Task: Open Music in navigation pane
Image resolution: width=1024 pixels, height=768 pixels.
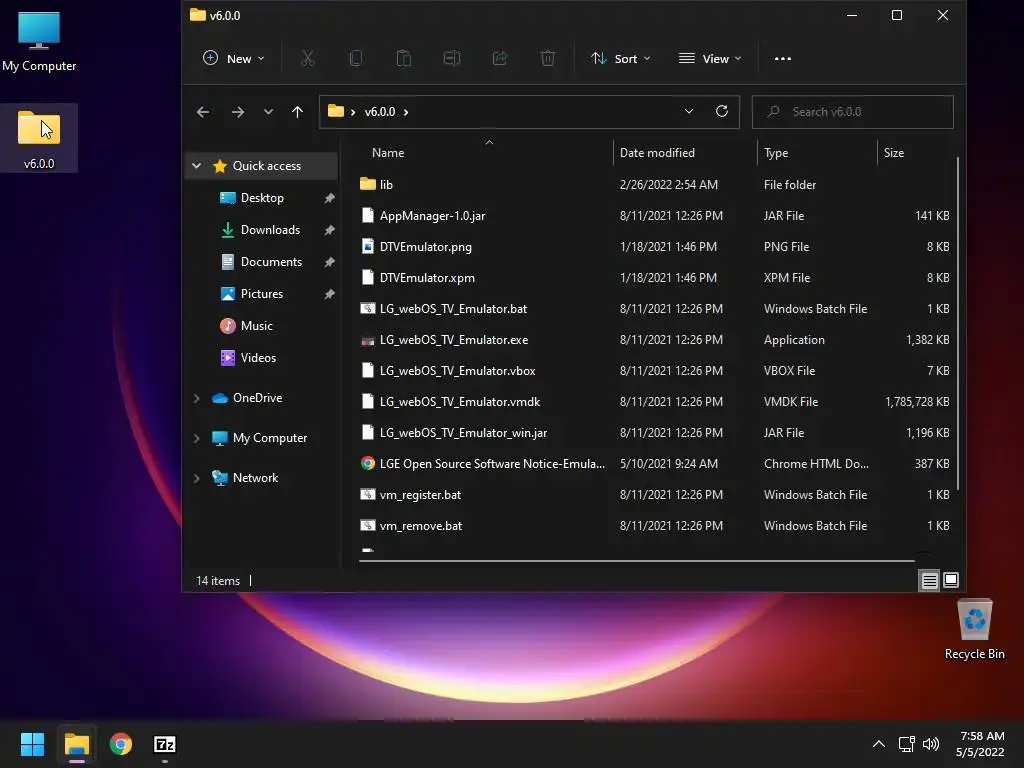Action: (x=256, y=326)
